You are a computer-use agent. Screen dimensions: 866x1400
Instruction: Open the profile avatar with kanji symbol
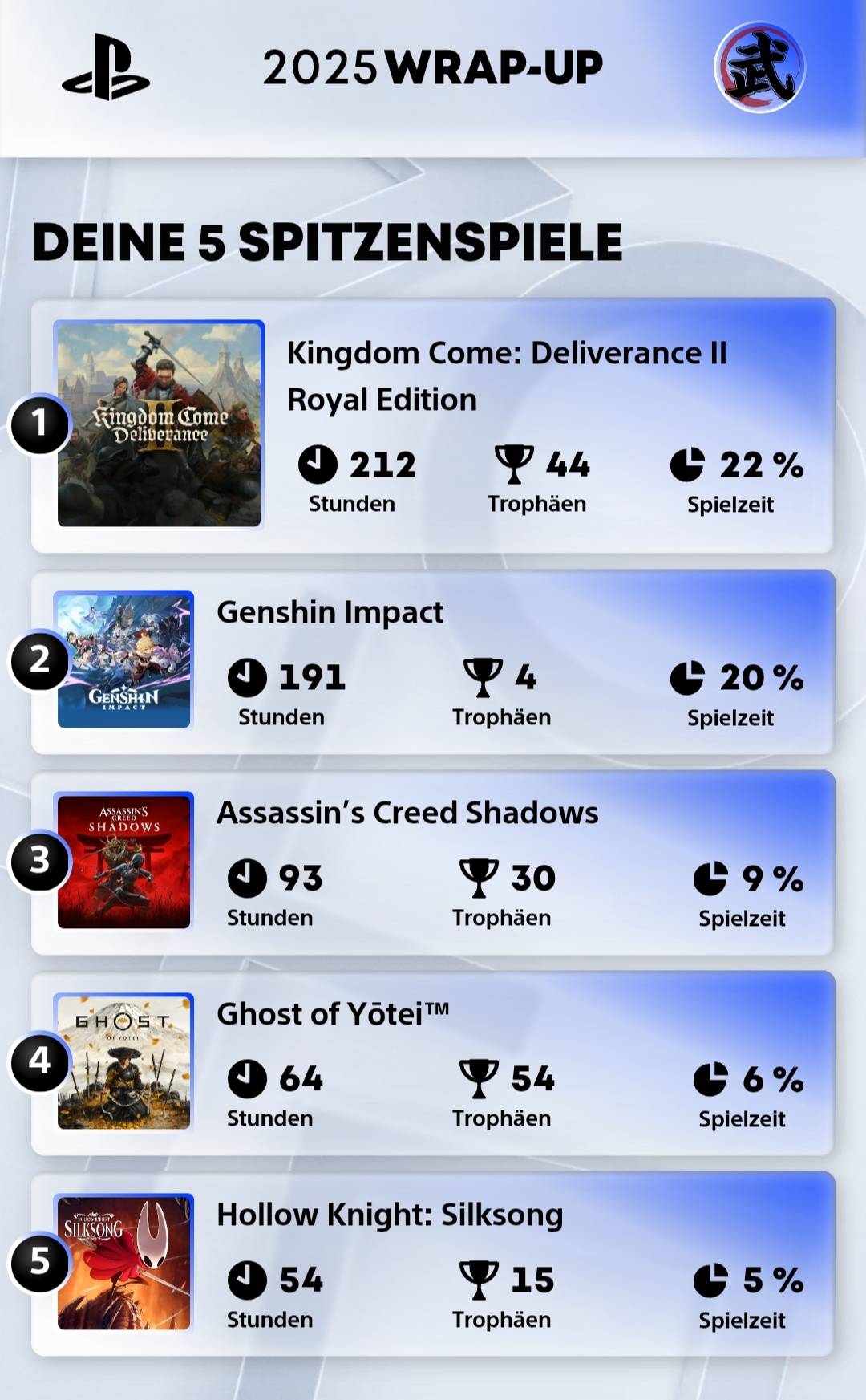click(x=759, y=67)
